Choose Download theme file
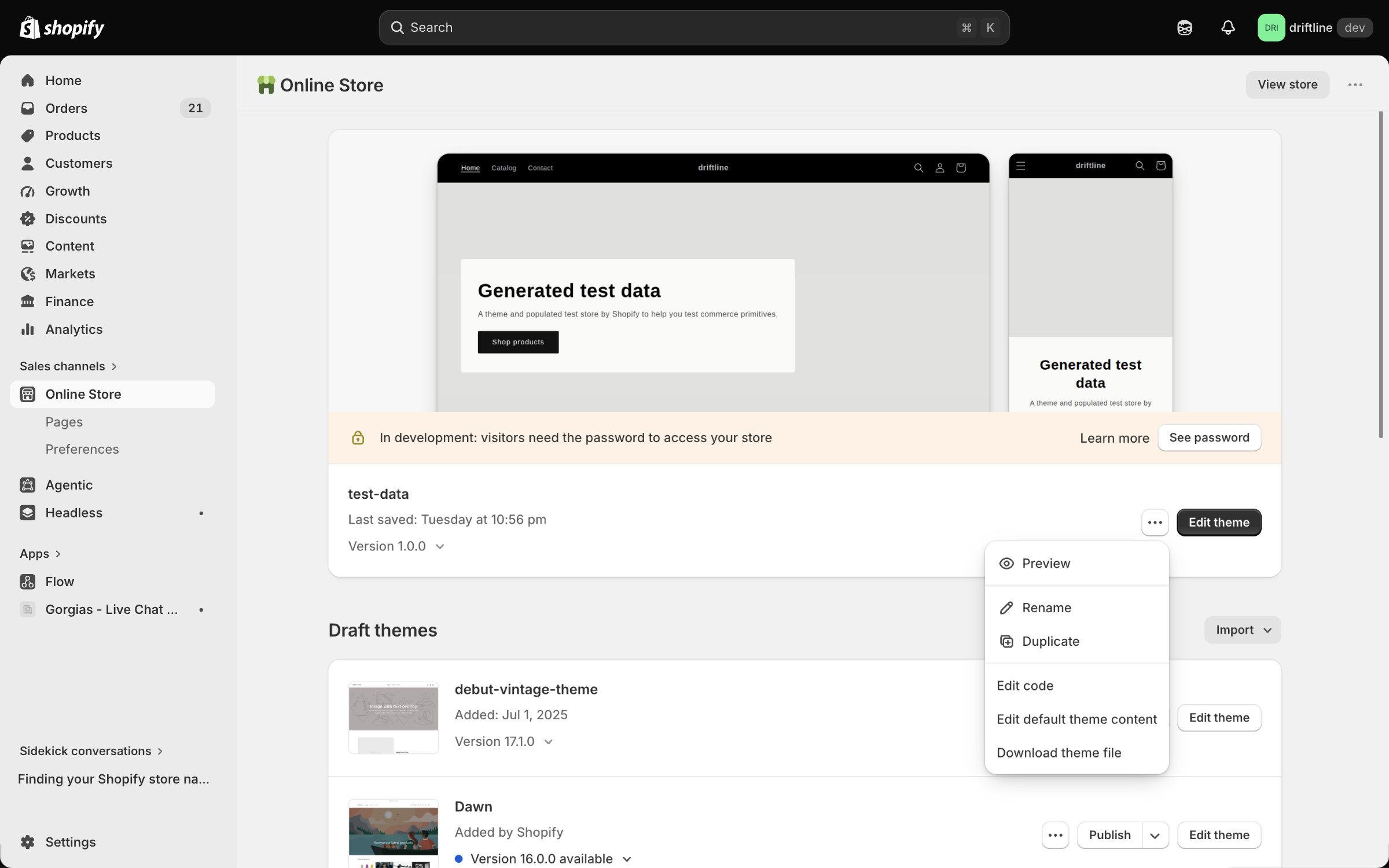Image resolution: width=1389 pixels, height=868 pixels. coord(1076,753)
